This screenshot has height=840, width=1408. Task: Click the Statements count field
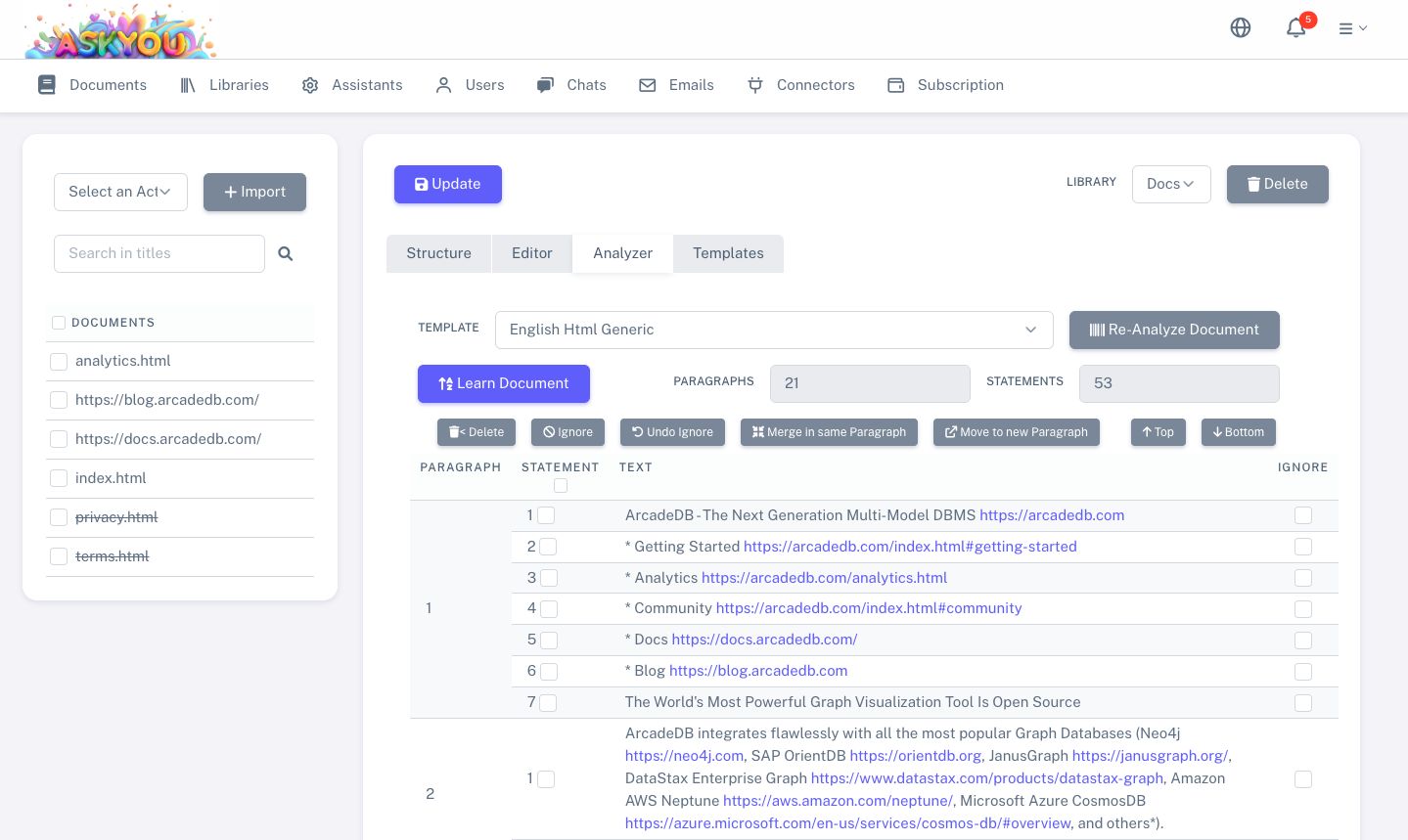coord(1179,383)
